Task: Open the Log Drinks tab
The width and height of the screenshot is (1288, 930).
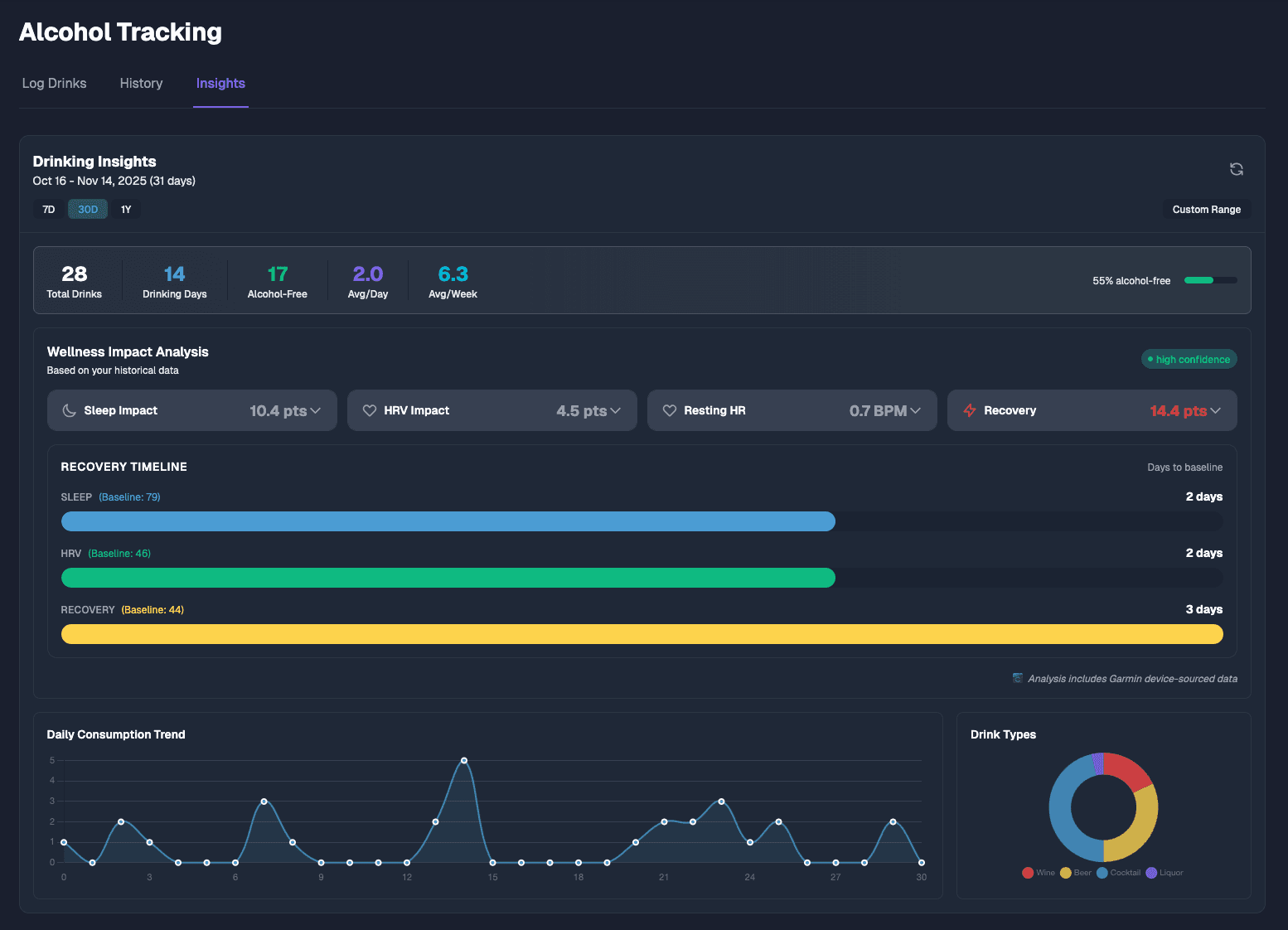Action: [x=54, y=83]
